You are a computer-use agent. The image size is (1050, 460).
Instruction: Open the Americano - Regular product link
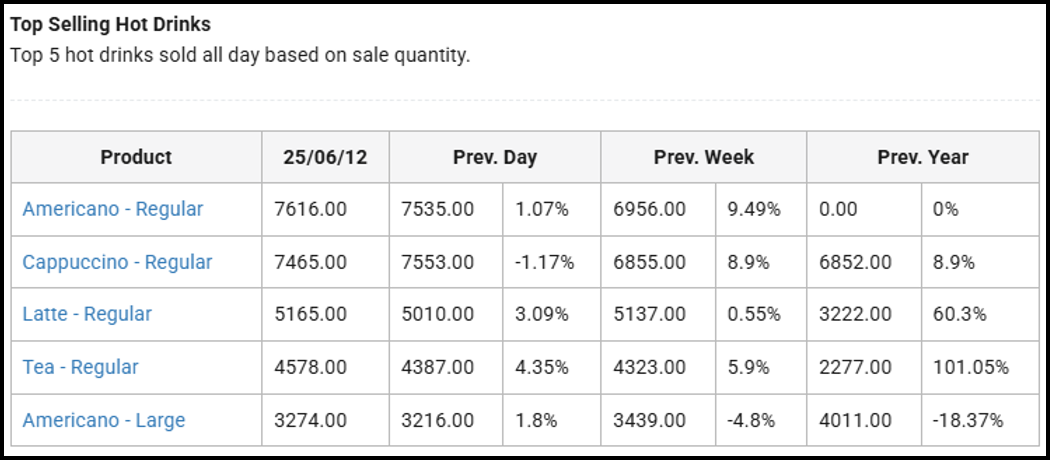click(x=112, y=209)
